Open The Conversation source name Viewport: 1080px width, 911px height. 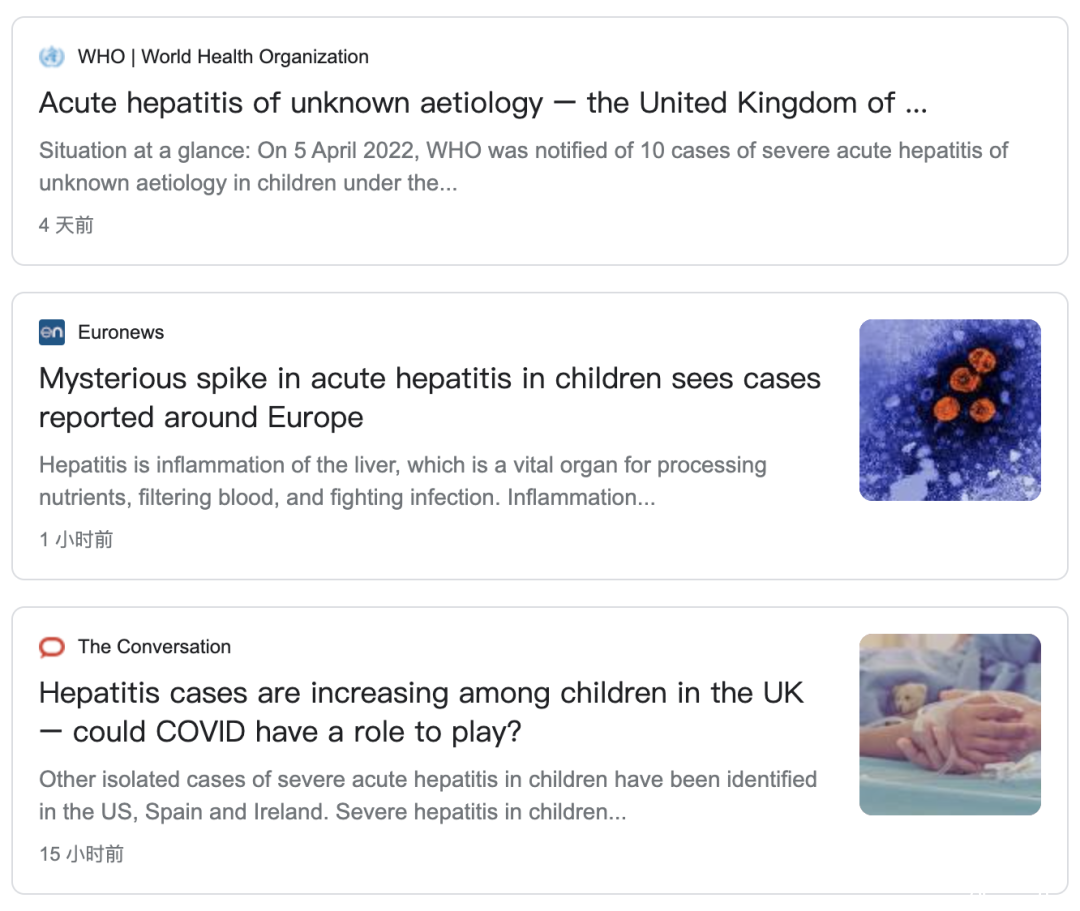tap(154, 647)
